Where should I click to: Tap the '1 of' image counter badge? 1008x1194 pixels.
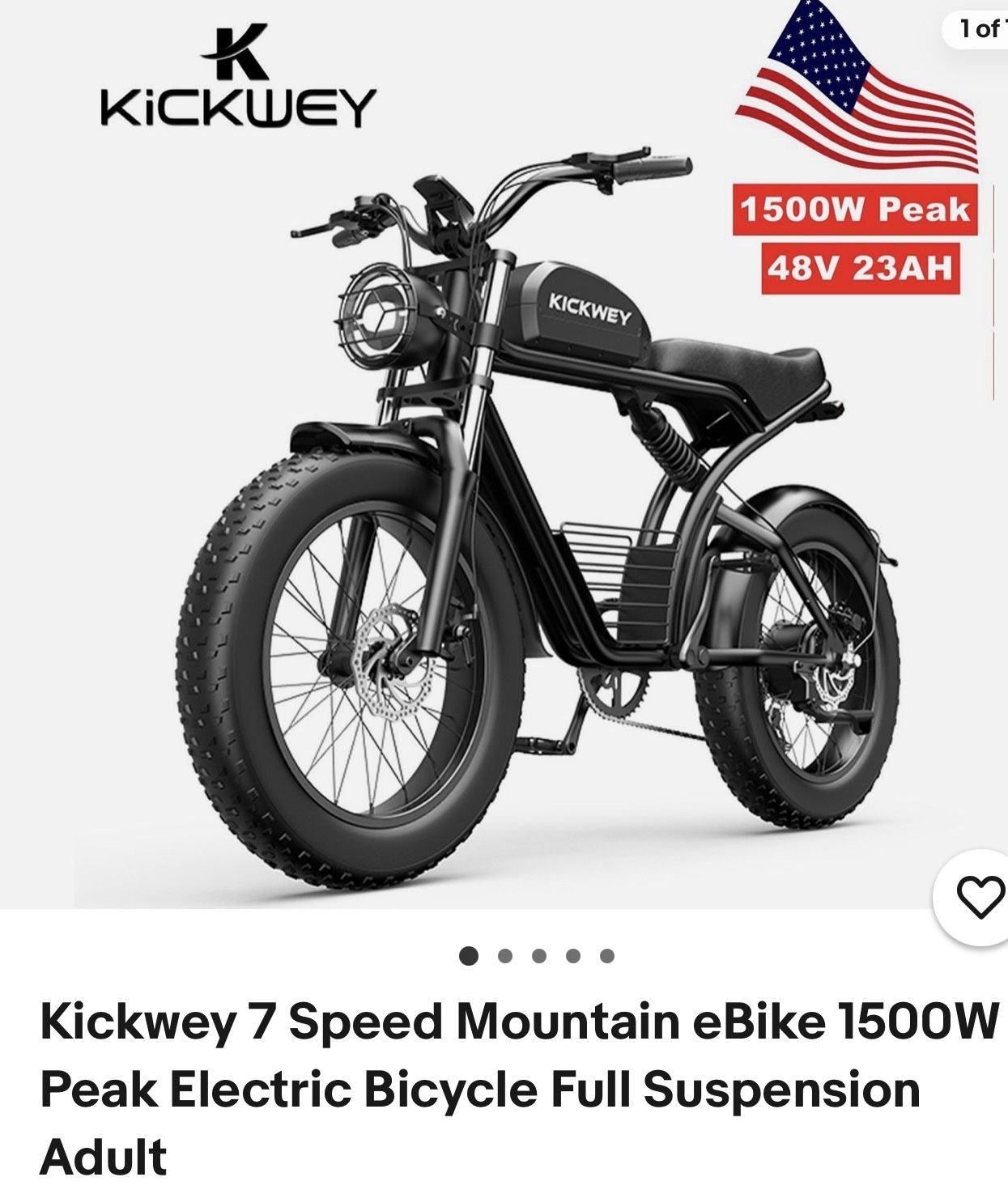point(976,28)
